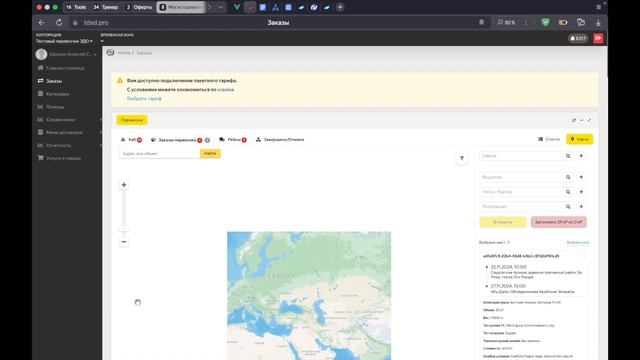This screenshot has height=360, width=640.
Task: Open the Оферты browser tab group
Action: point(139,7)
